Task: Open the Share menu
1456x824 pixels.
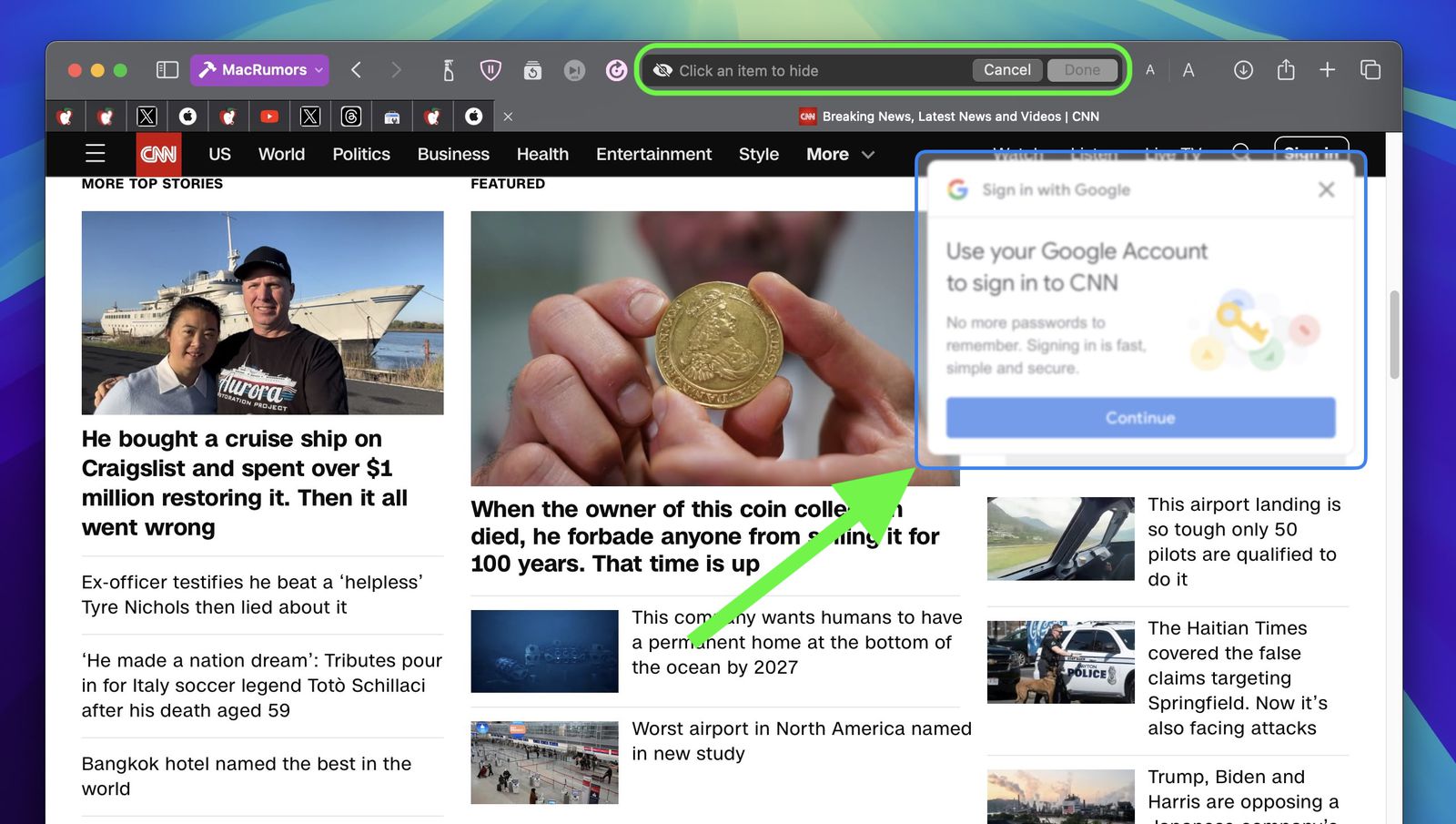Action: click(x=1286, y=70)
